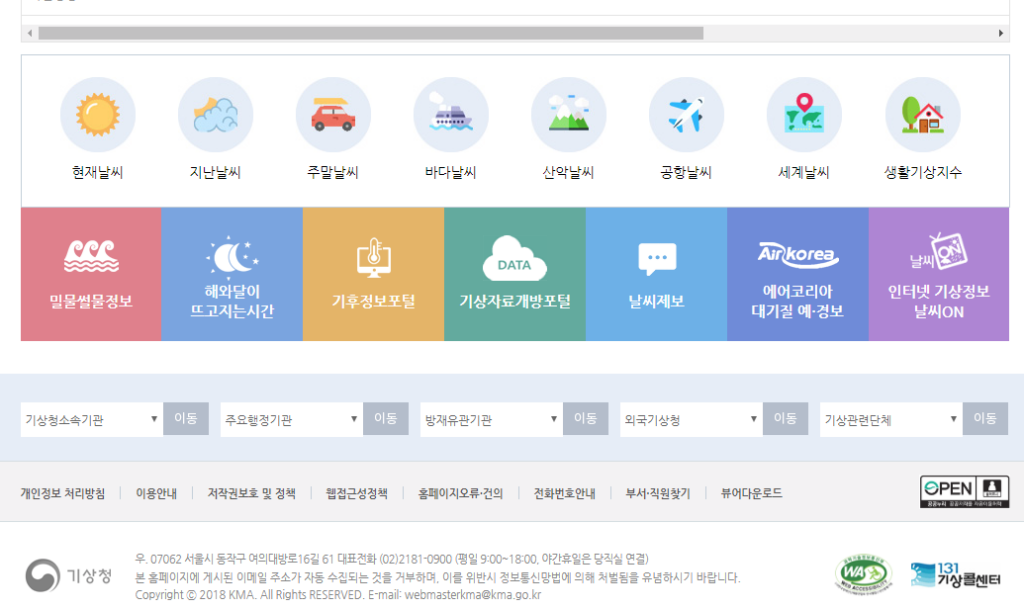The image size is (1024, 609).
Task: Click the 공항날씨 text label
Action: pos(686,172)
